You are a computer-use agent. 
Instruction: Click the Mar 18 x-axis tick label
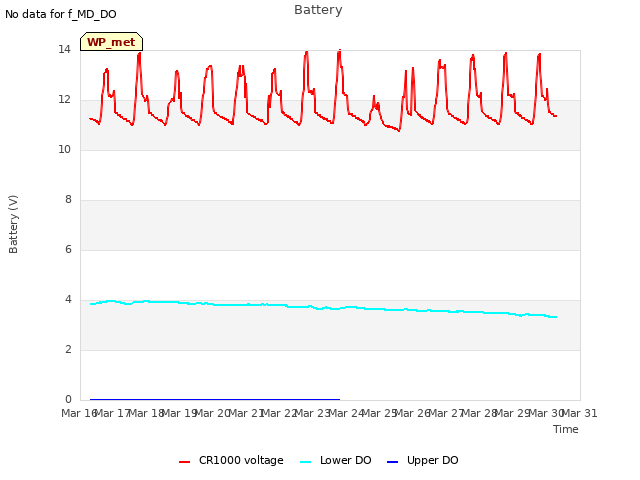146,413
